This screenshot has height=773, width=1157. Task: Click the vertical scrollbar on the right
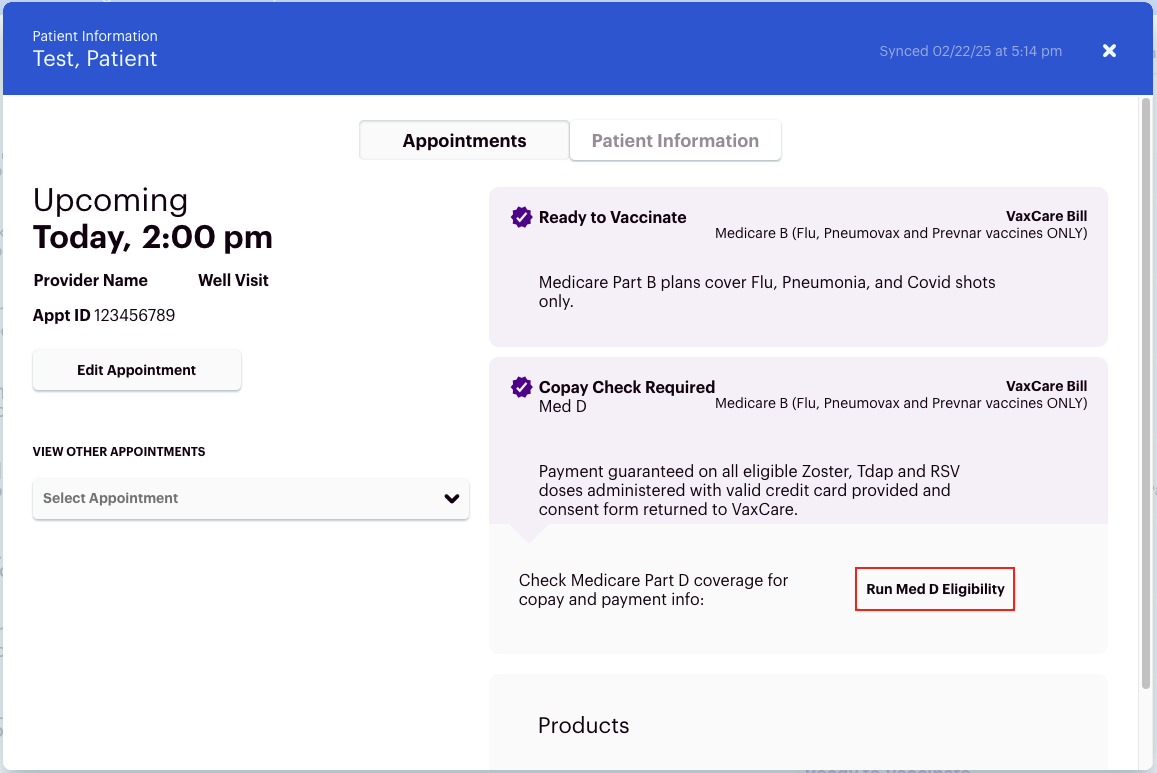(x=1146, y=390)
